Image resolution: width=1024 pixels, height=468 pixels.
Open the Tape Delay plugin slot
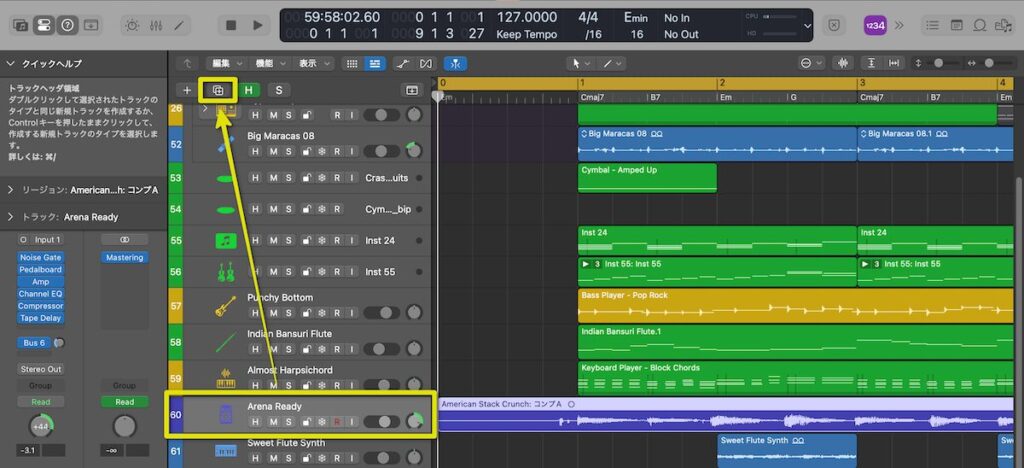[x=40, y=318]
